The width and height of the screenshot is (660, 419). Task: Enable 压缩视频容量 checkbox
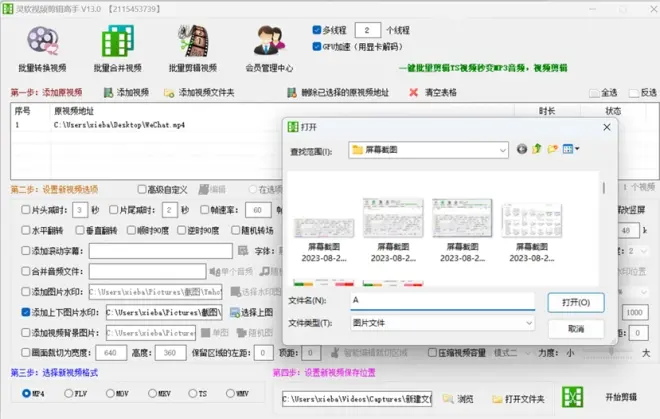[x=432, y=352]
